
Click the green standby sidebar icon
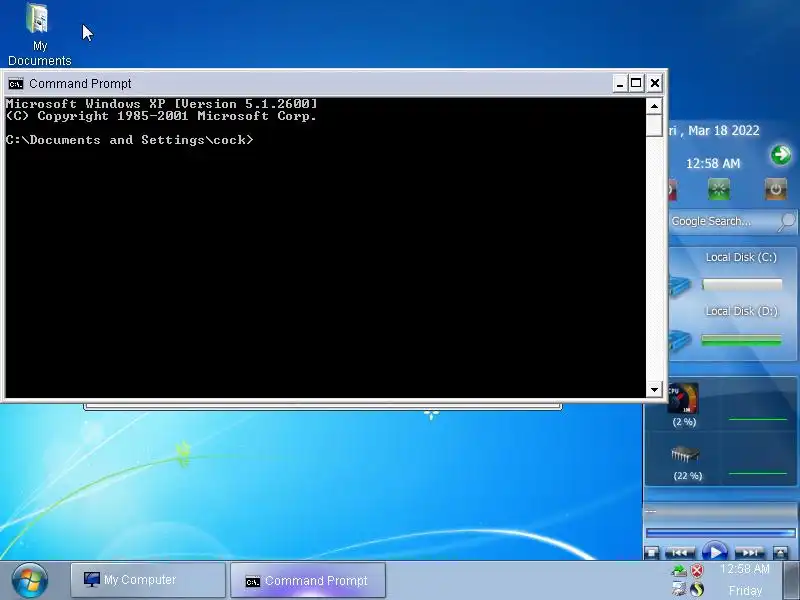(x=719, y=189)
